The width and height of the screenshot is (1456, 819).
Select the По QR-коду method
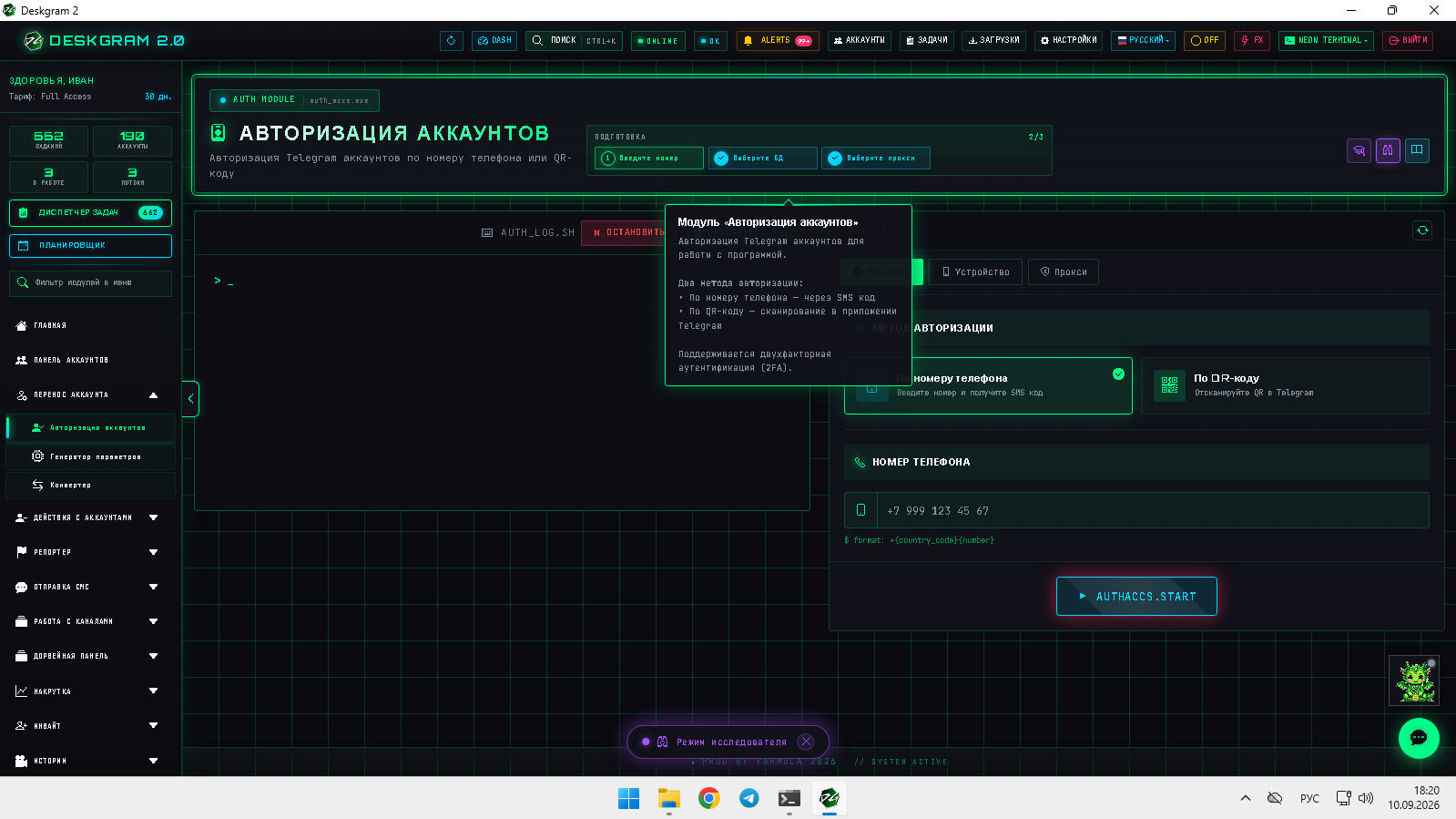[x=1285, y=385]
